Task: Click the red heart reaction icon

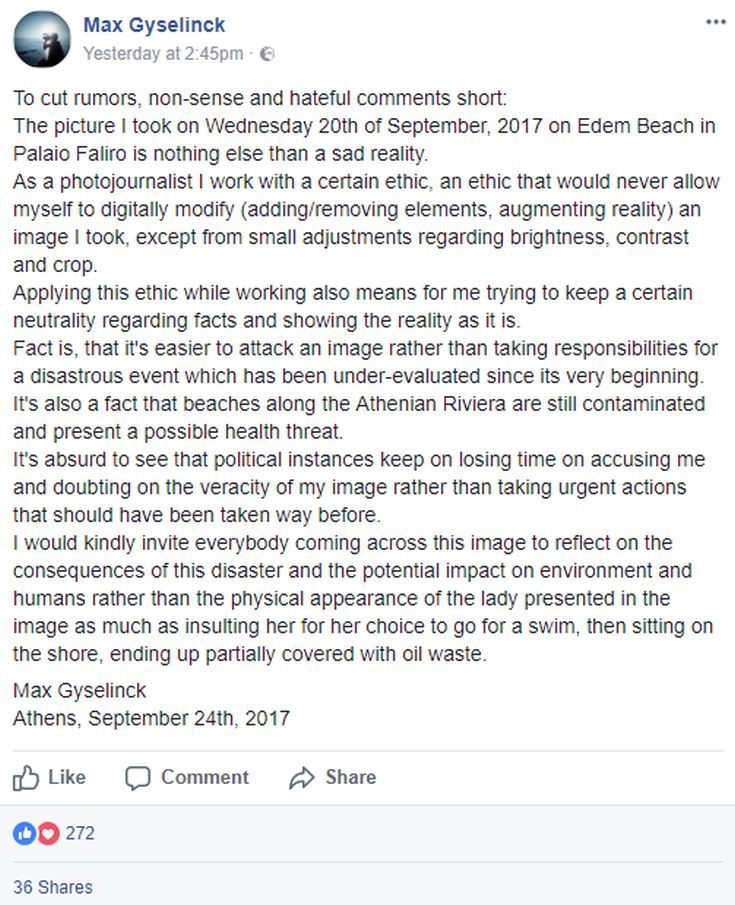Action: point(47,833)
